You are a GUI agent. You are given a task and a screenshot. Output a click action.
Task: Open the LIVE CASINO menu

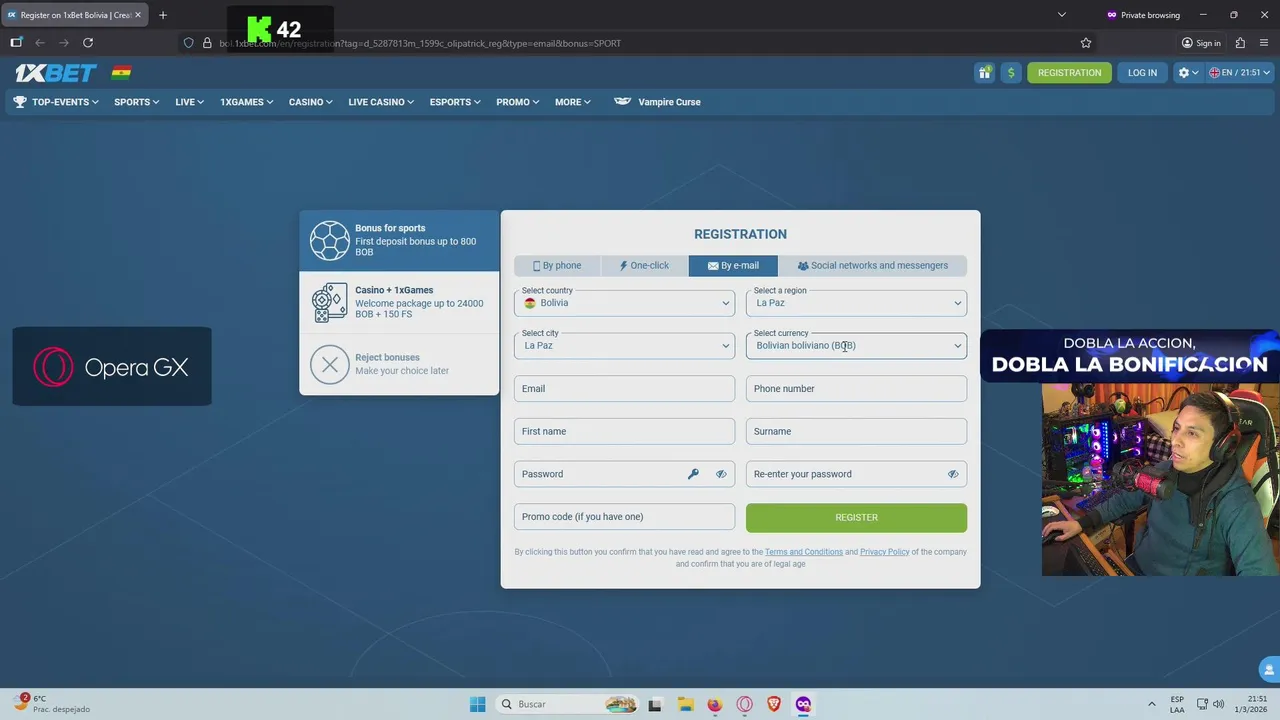[x=381, y=102]
